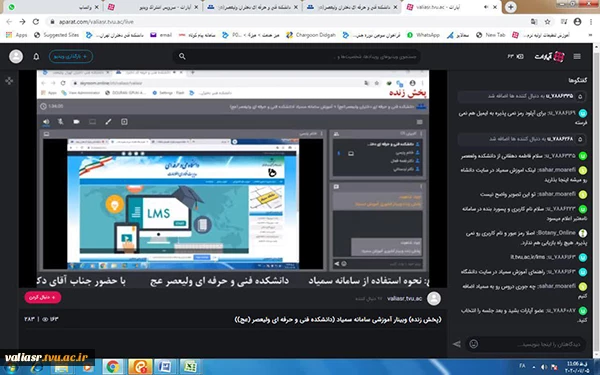Open the Aparat hamburger menu
600x375 pixels.
coord(577,57)
